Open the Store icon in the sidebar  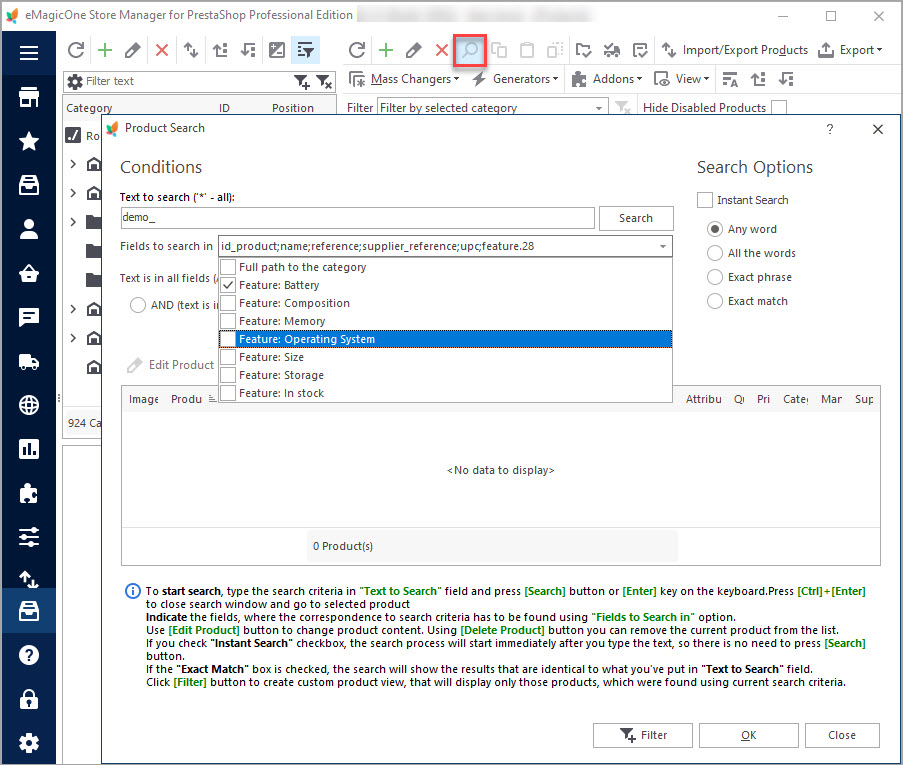29,97
